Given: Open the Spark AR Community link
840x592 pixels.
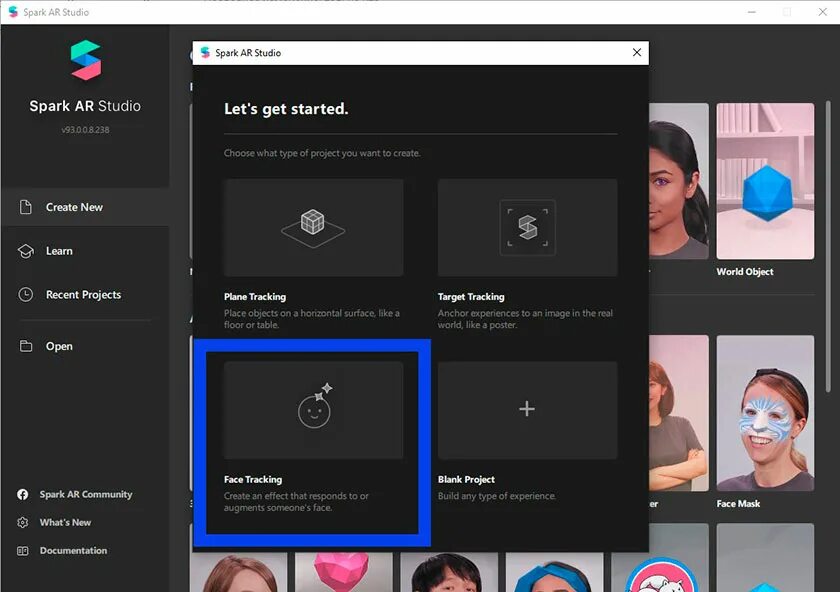Looking at the screenshot, I should pyautogui.click(x=86, y=494).
